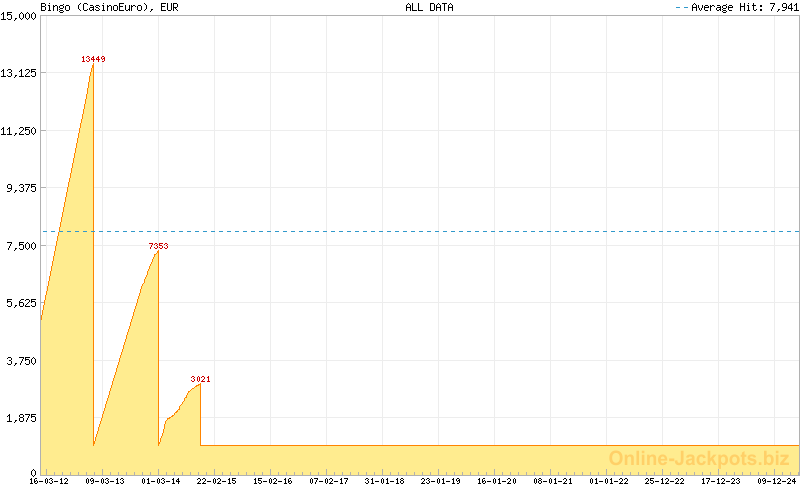The height and width of the screenshot is (490, 800).
Task: Click the Online-Jackpots.biz watermark
Action: coord(698,458)
